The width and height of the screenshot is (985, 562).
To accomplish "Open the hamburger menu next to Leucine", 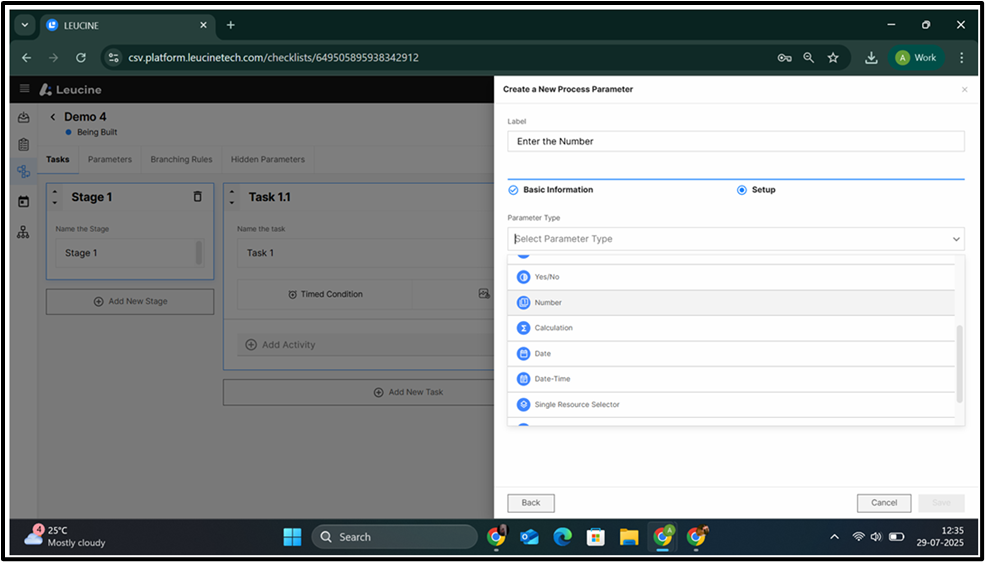I will click(x=25, y=89).
